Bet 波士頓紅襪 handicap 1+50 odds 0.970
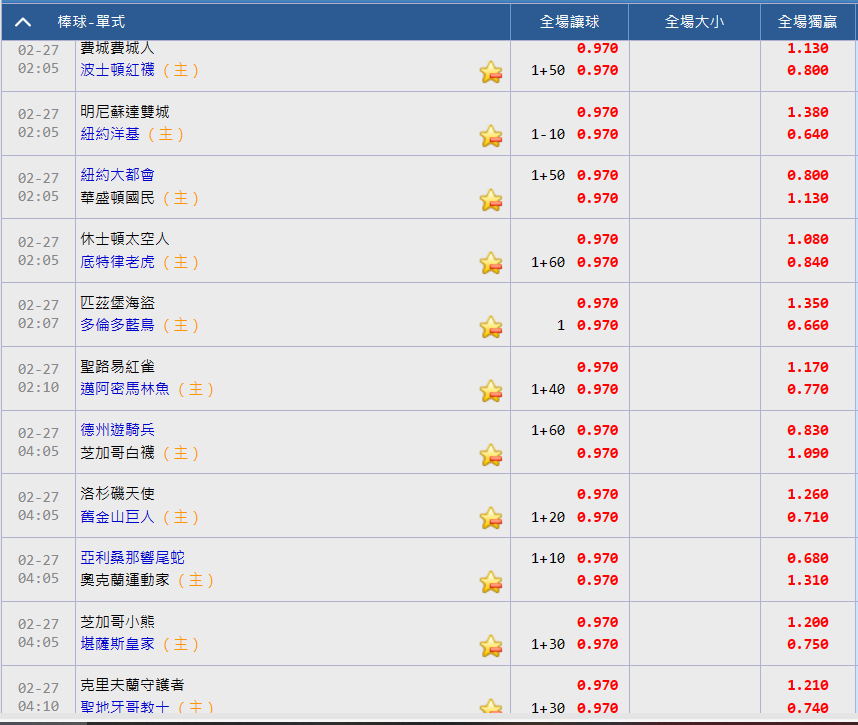 tap(598, 70)
